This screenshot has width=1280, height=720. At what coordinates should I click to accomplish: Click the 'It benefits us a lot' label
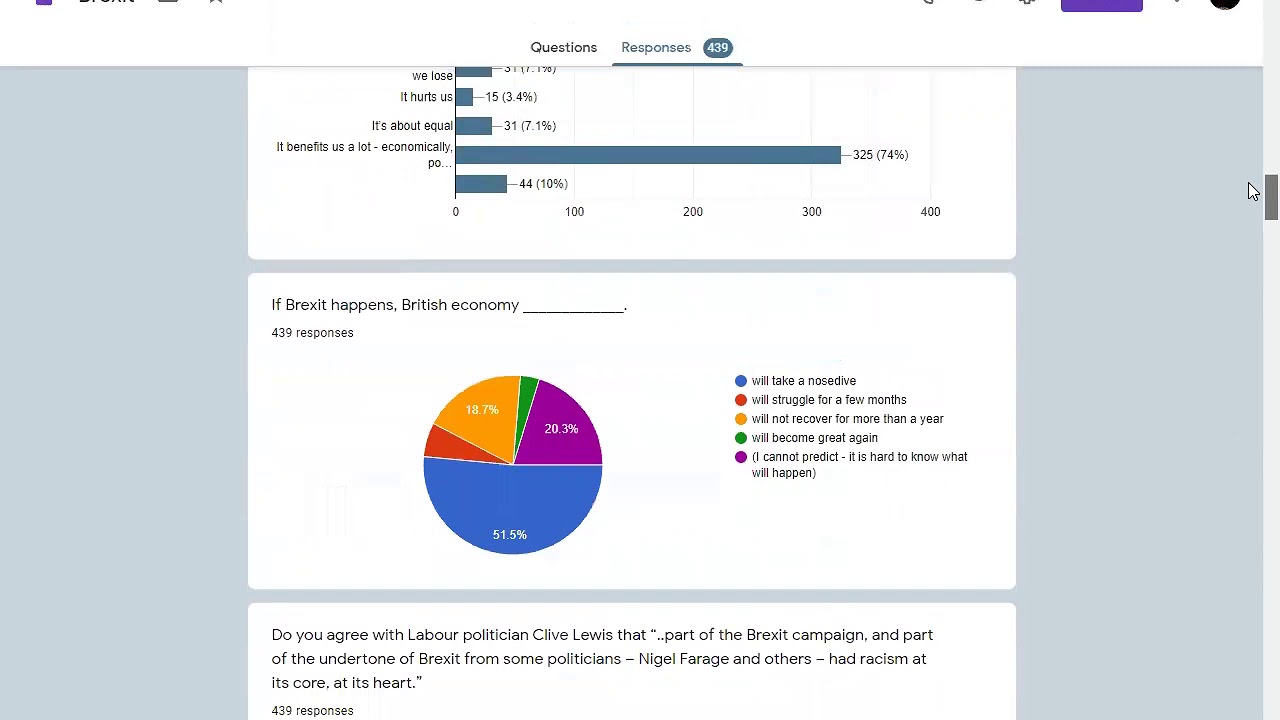coord(365,155)
